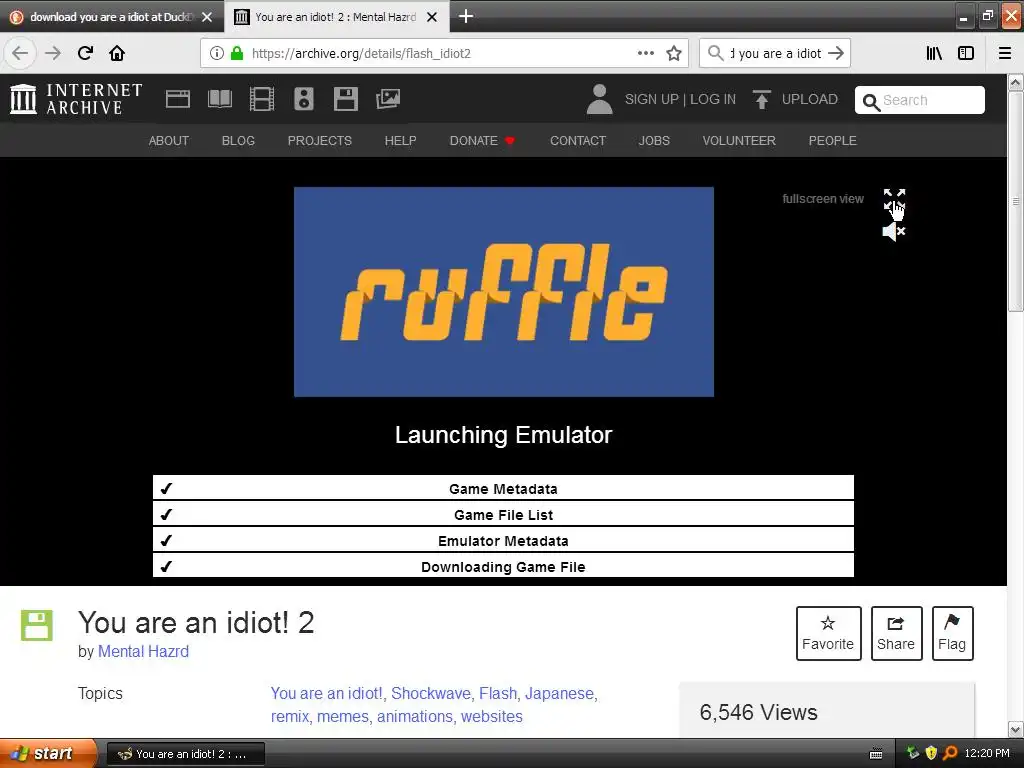1024x768 pixels.
Task: Open the page actions three-dots menu
Action: coord(645,53)
